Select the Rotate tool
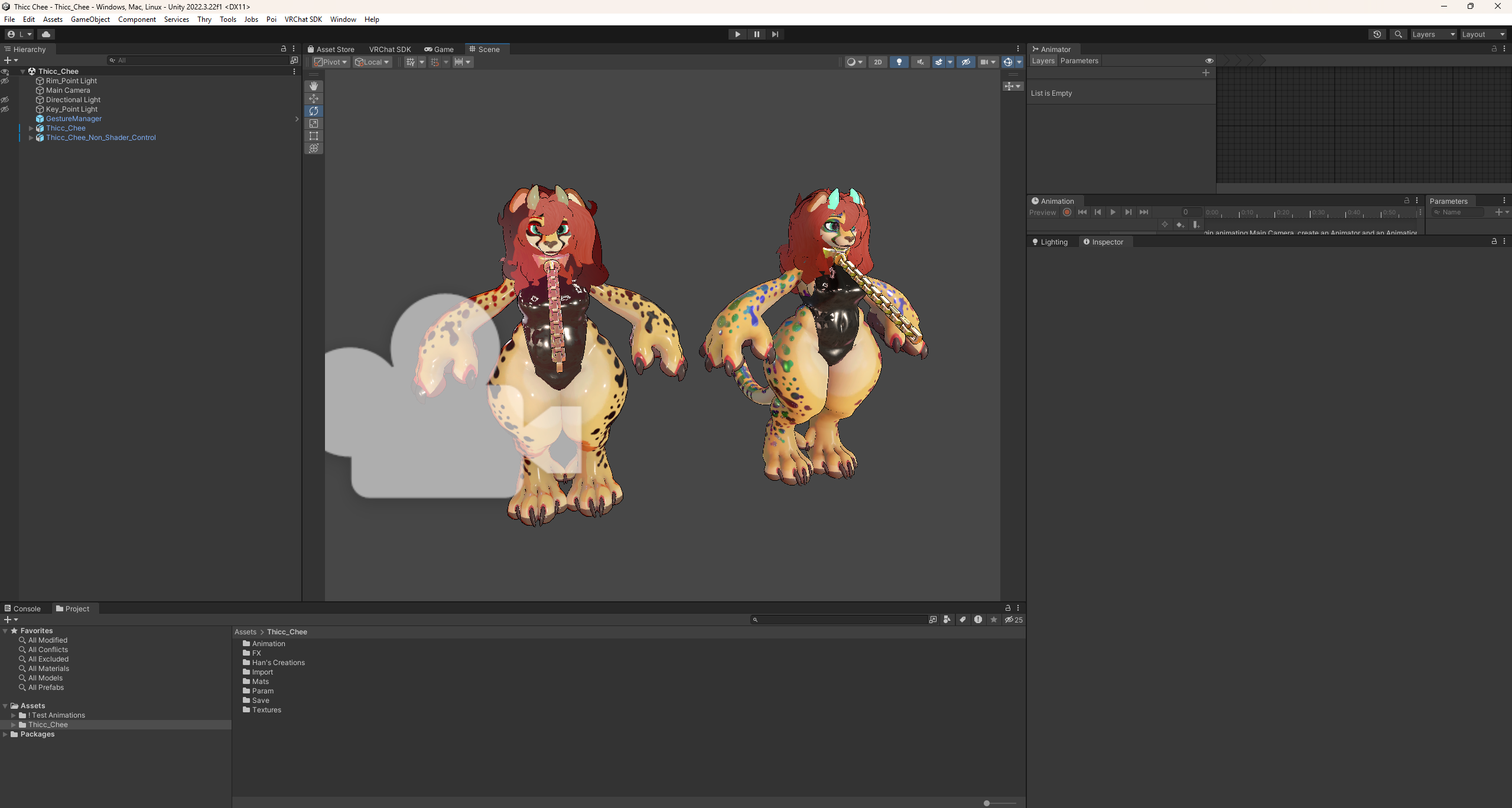Screen dimensions: 1512x808 (x=314, y=111)
